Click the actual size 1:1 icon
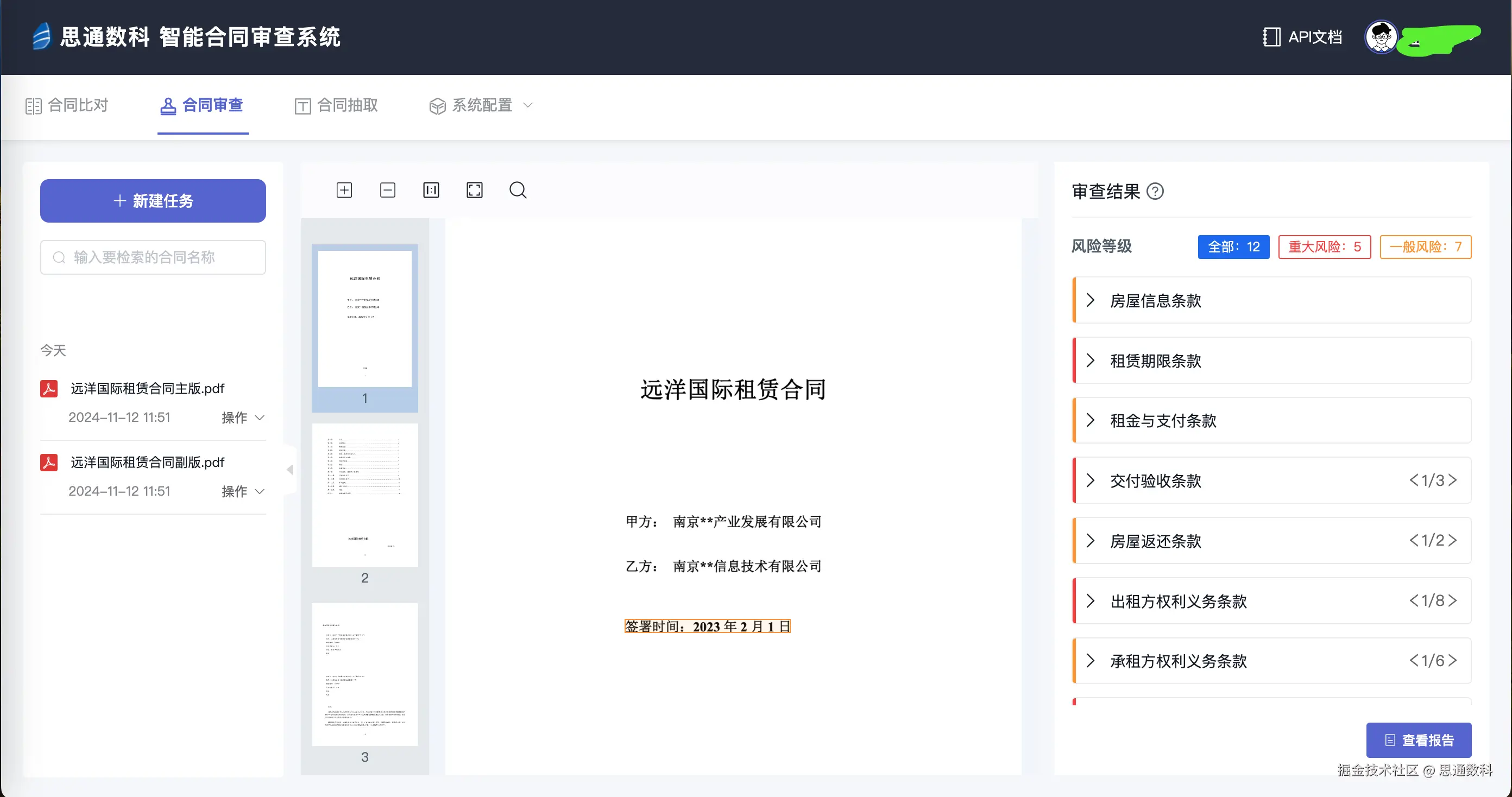The height and width of the screenshot is (797, 1512). pos(431,190)
